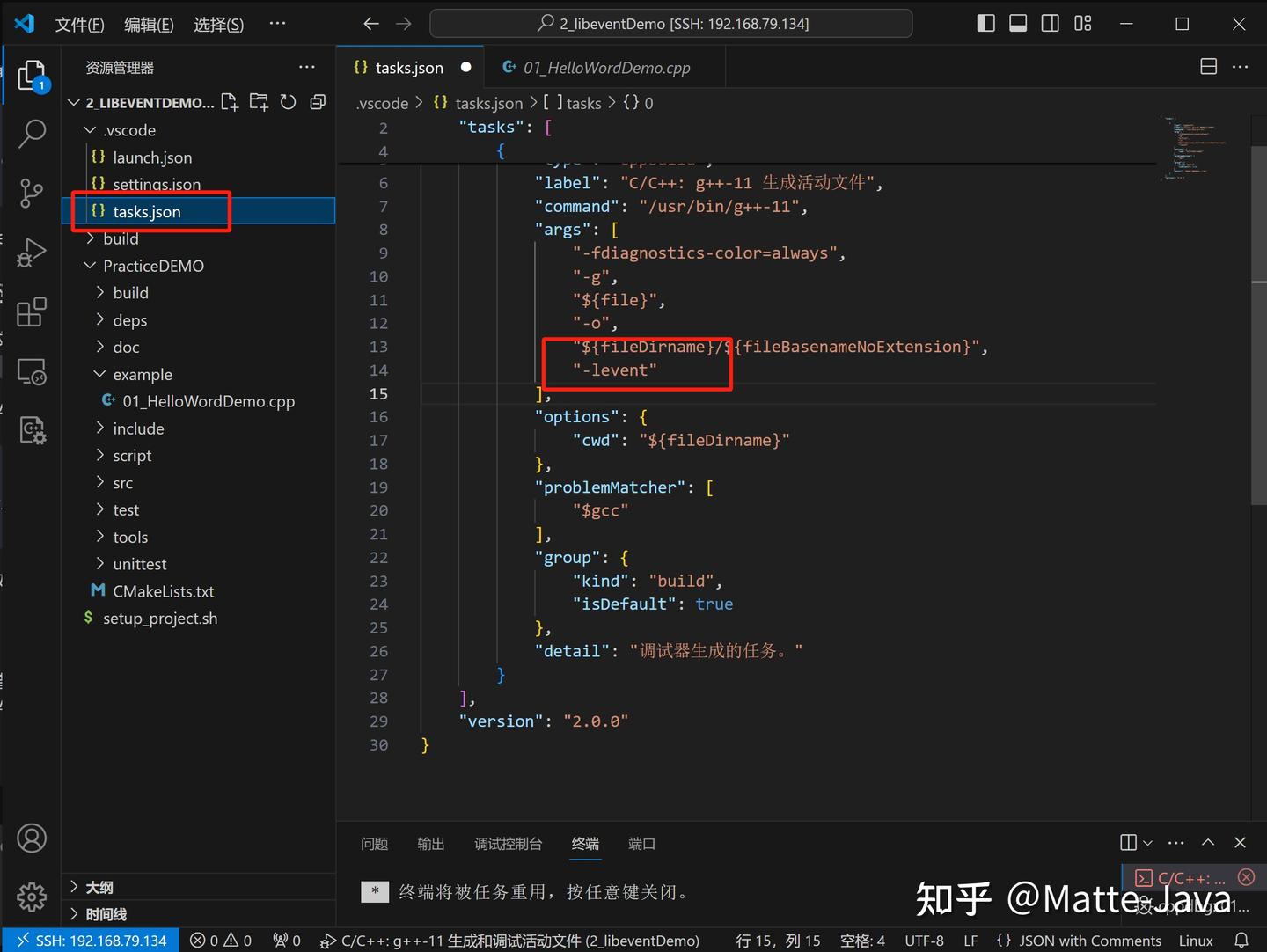
Task: Split the editor using the split icon
Action: tap(1206, 66)
